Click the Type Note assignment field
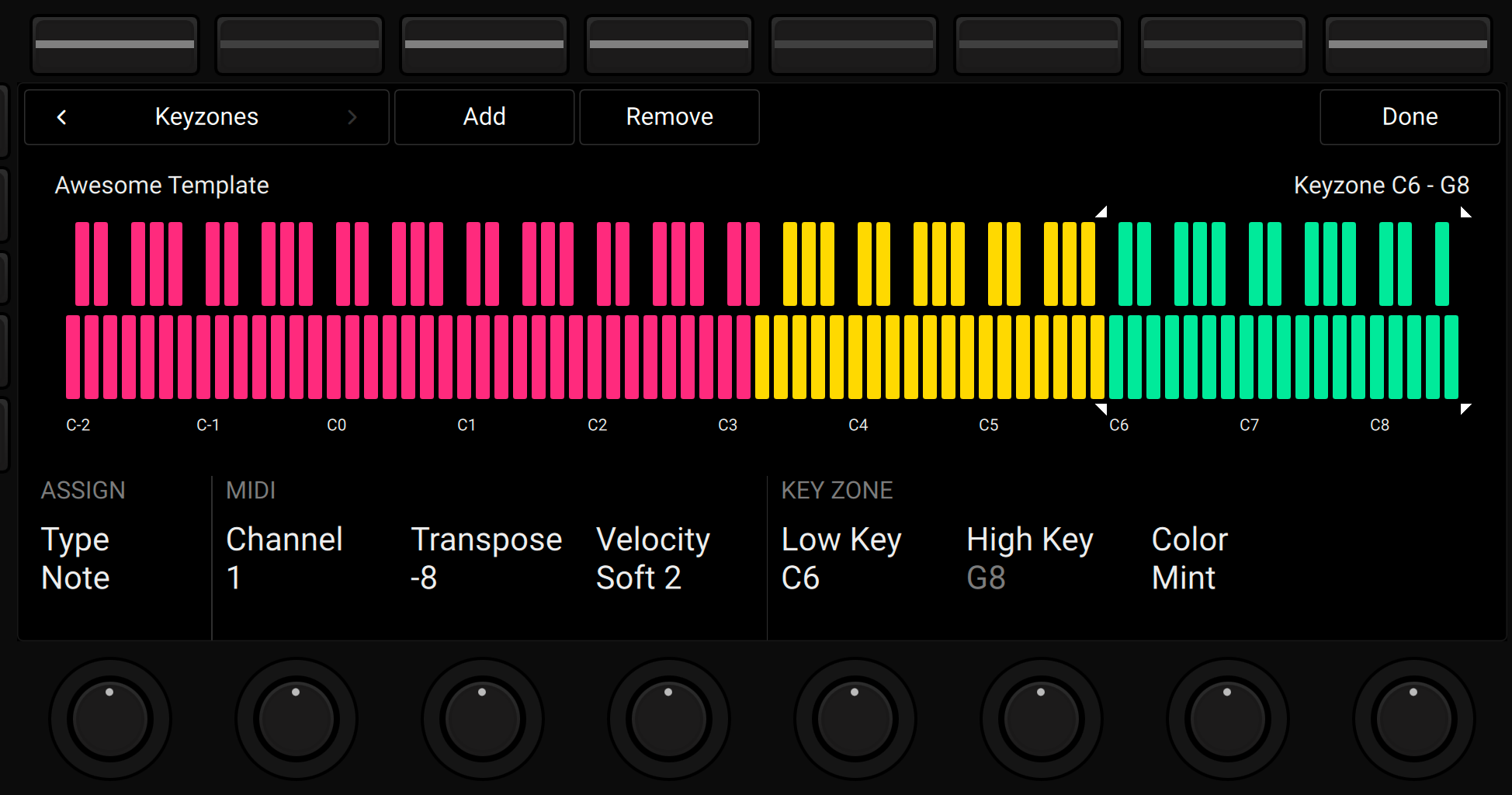Screen dimensions: 1512x795 75,559
